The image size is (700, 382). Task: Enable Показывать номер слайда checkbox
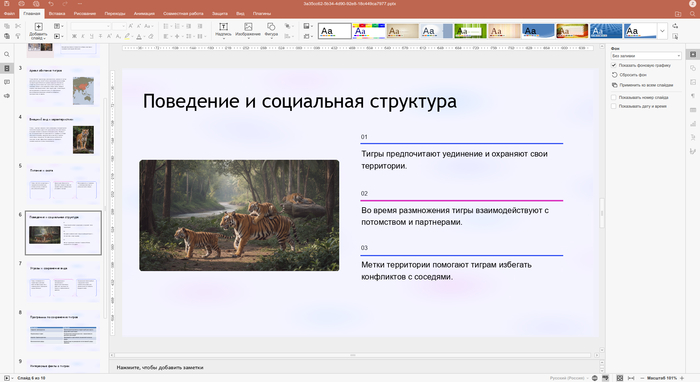pyautogui.click(x=614, y=97)
